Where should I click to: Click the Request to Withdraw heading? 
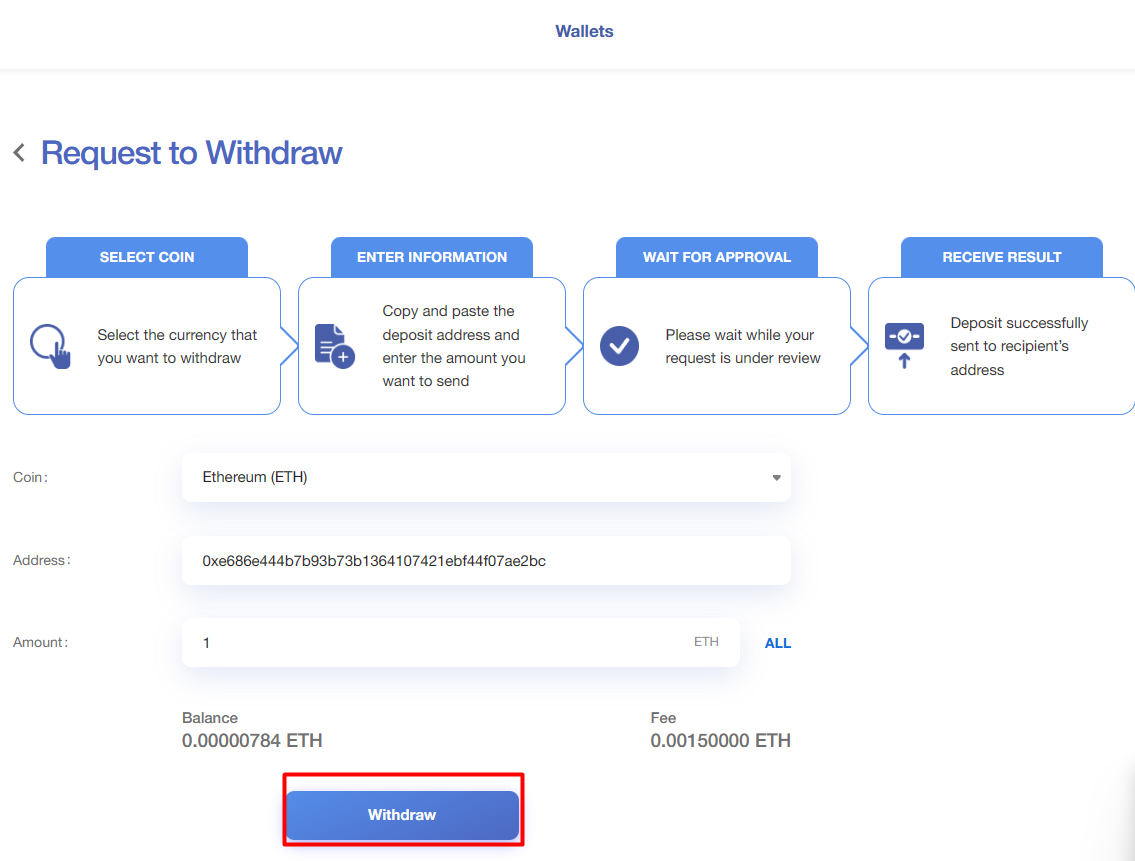coord(191,153)
